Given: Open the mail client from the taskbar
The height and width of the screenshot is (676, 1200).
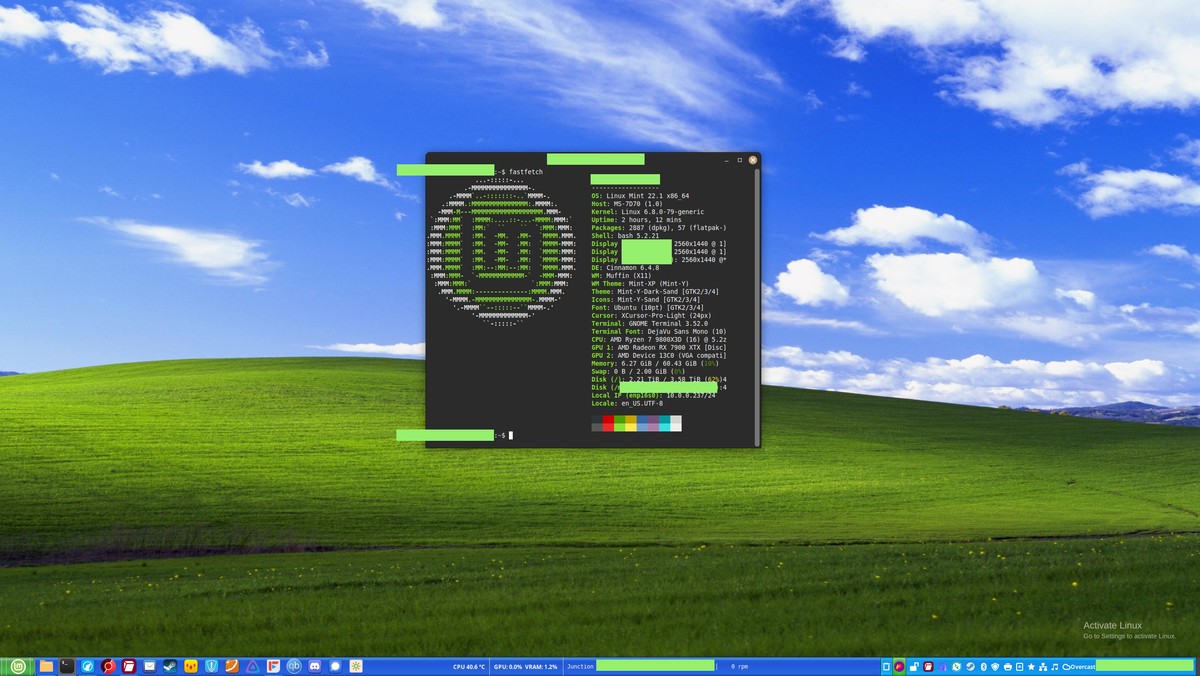Looking at the screenshot, I should click(148, 666).
